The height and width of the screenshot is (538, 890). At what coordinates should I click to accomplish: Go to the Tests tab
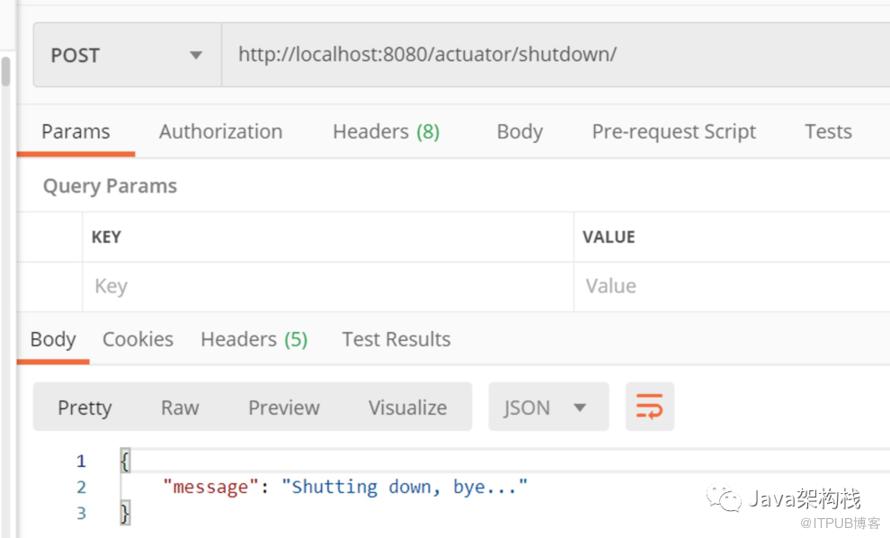[828, 132]
